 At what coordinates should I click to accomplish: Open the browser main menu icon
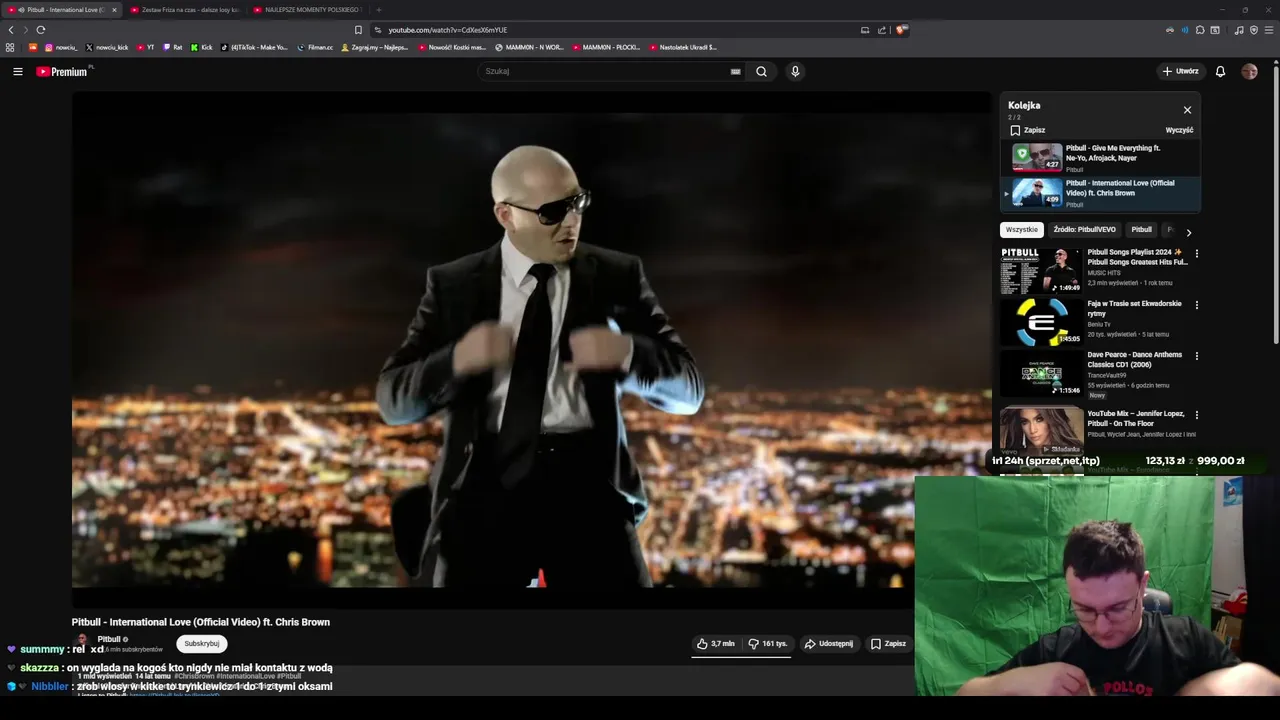(1269, 30)
